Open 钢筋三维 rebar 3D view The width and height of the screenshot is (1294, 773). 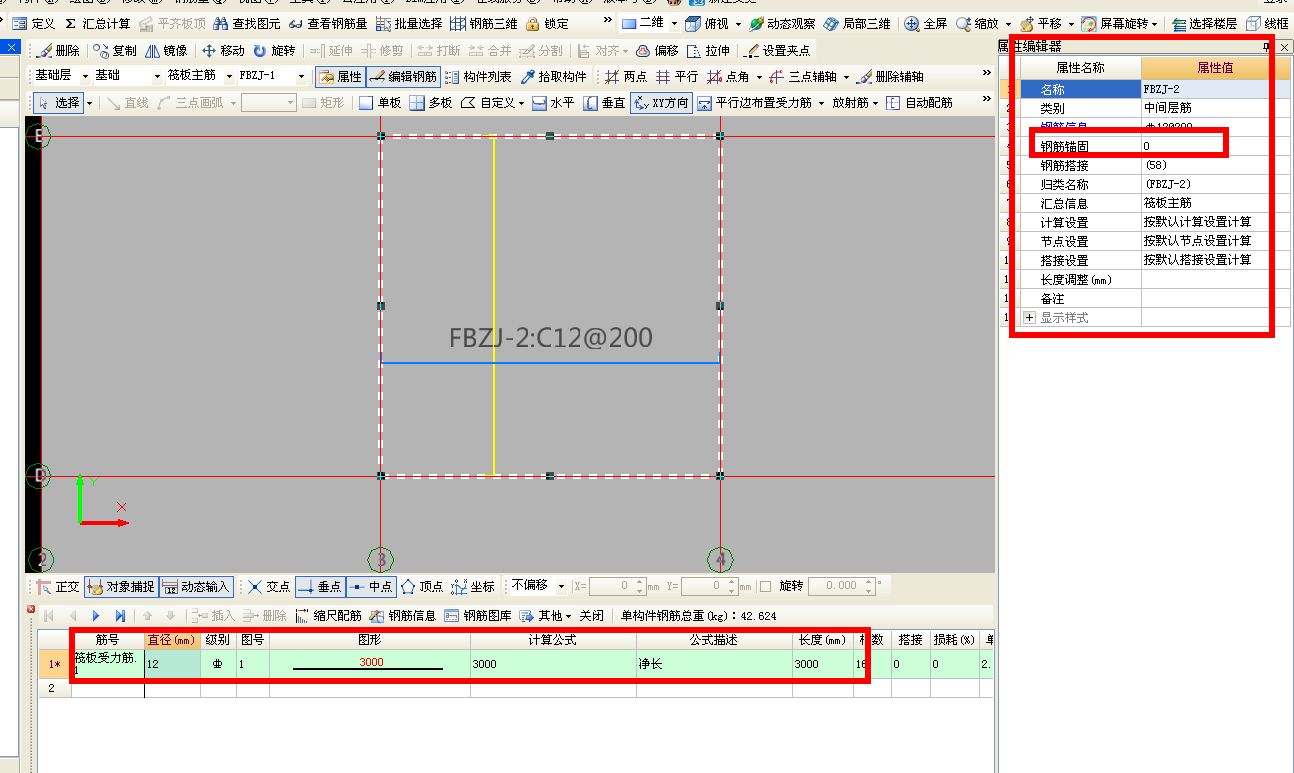tap(484, 24)
